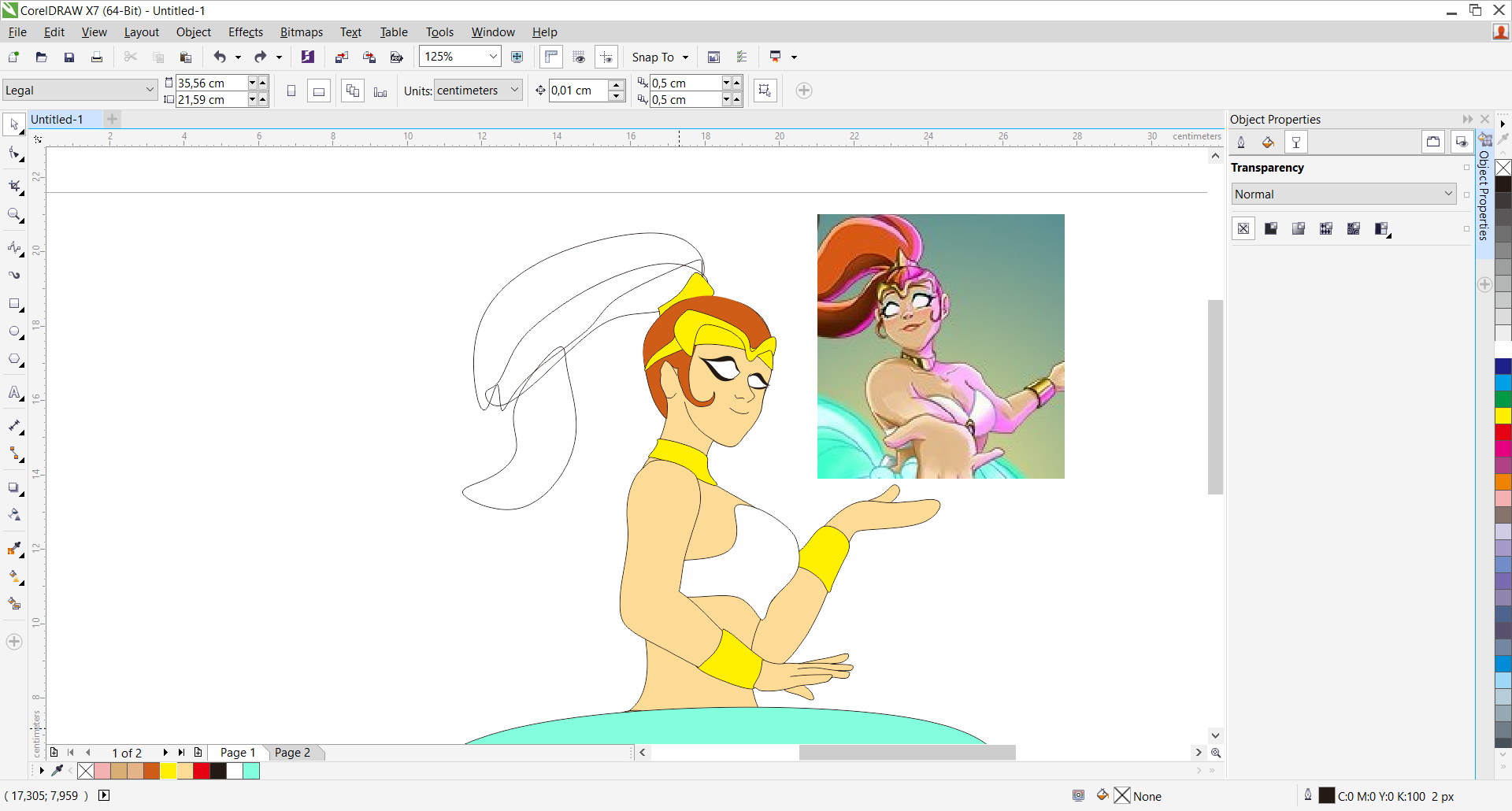Screen dimensions: 1512x811
Task: Select the Transparency tool in the toolbox
Action: click(14, 515)
